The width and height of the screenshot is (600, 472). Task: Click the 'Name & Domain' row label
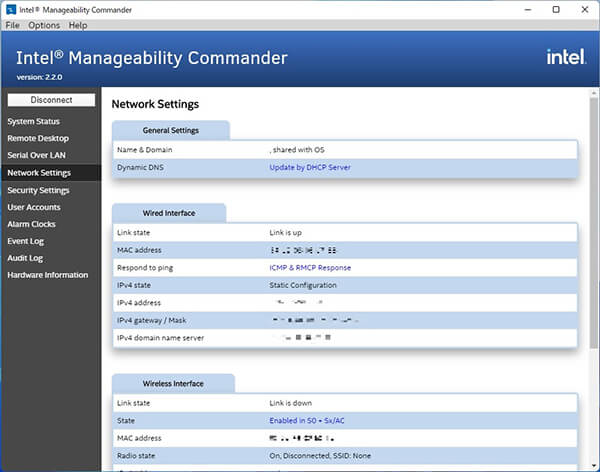pos(145,150)
